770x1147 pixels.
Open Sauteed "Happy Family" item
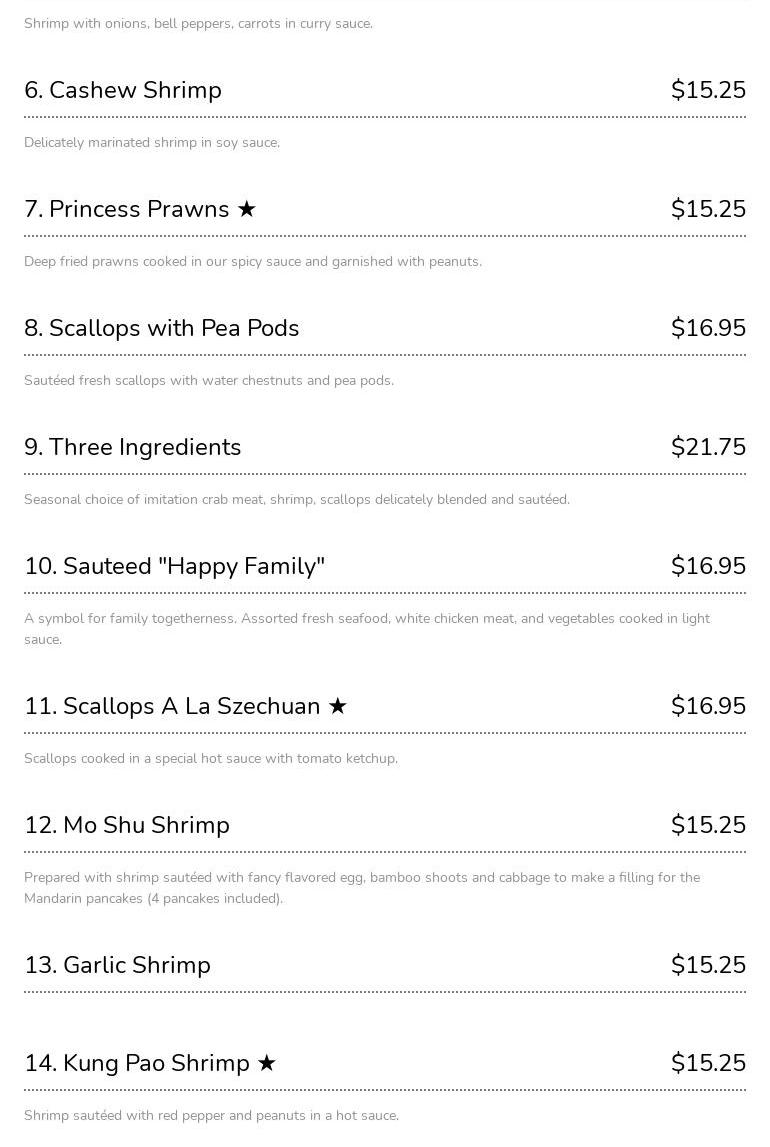click(175, 566)
